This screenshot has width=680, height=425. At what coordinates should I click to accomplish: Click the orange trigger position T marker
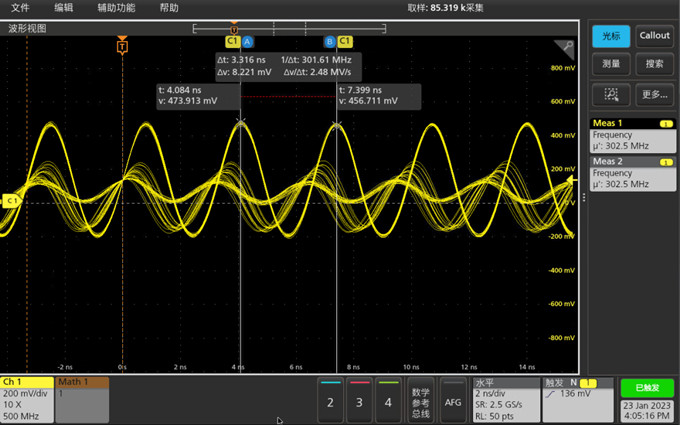pyautogui.click(x=122, y=47)
